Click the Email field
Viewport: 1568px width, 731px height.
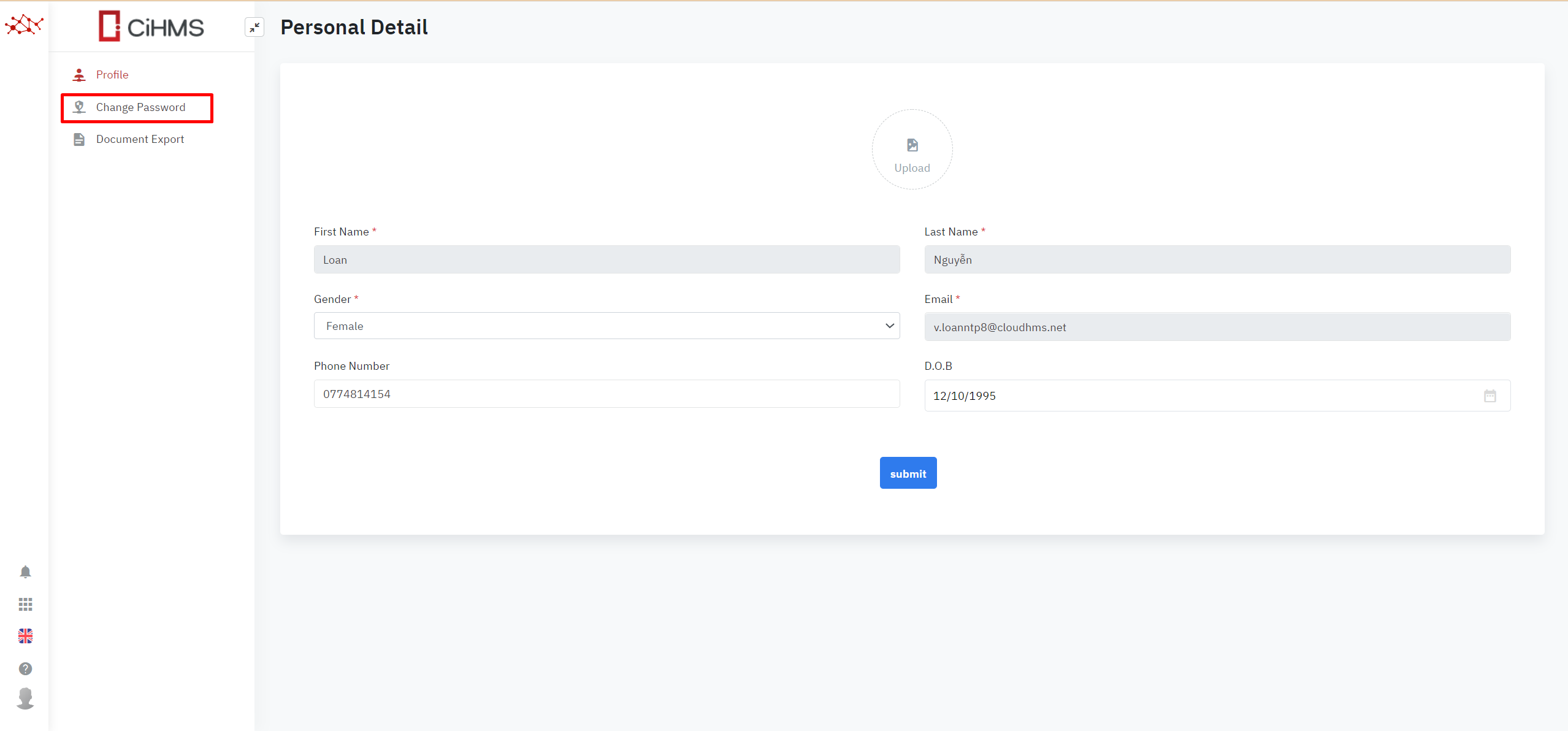1217,327
